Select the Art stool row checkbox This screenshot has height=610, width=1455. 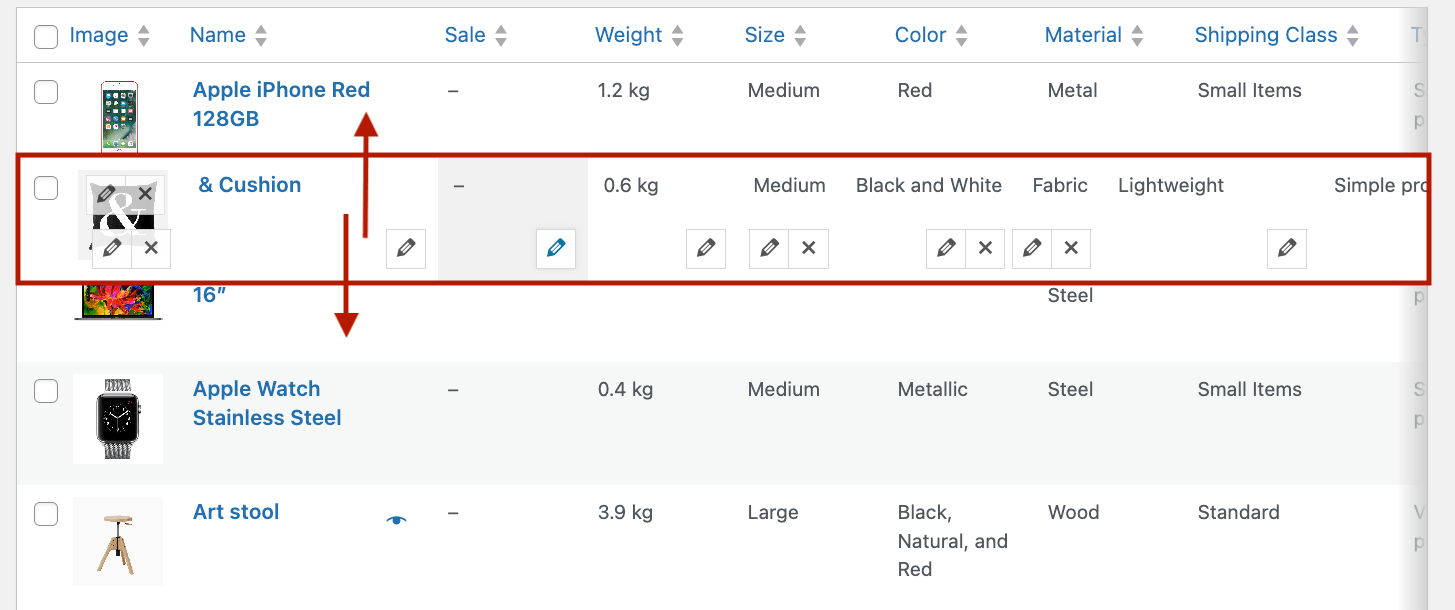[46, 514]
